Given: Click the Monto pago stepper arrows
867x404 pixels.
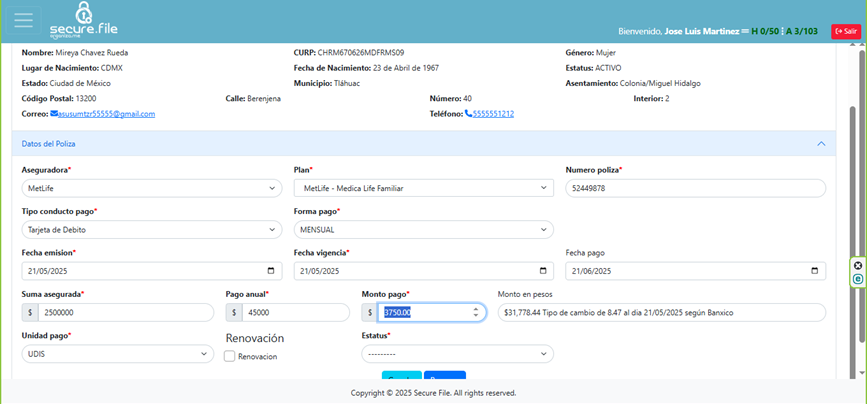Looking at the screenshot, I should click(476, 312).
